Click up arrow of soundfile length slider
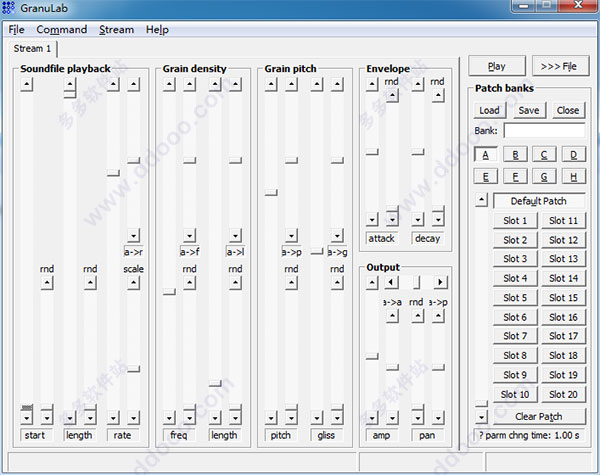The height and width of the screenshot is (475, 600). (x=70, y=84)
